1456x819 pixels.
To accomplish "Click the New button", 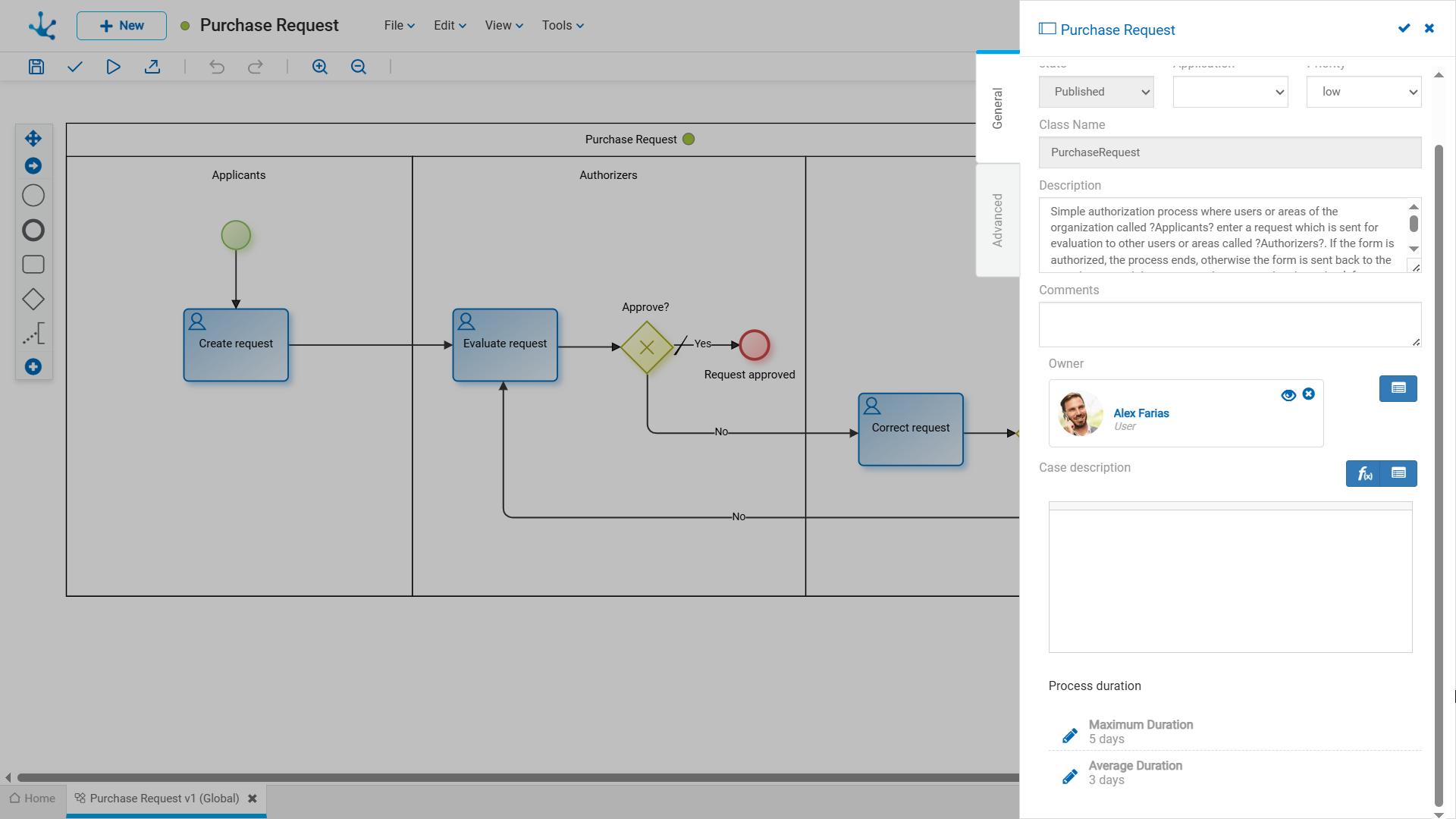I will 121,26.
